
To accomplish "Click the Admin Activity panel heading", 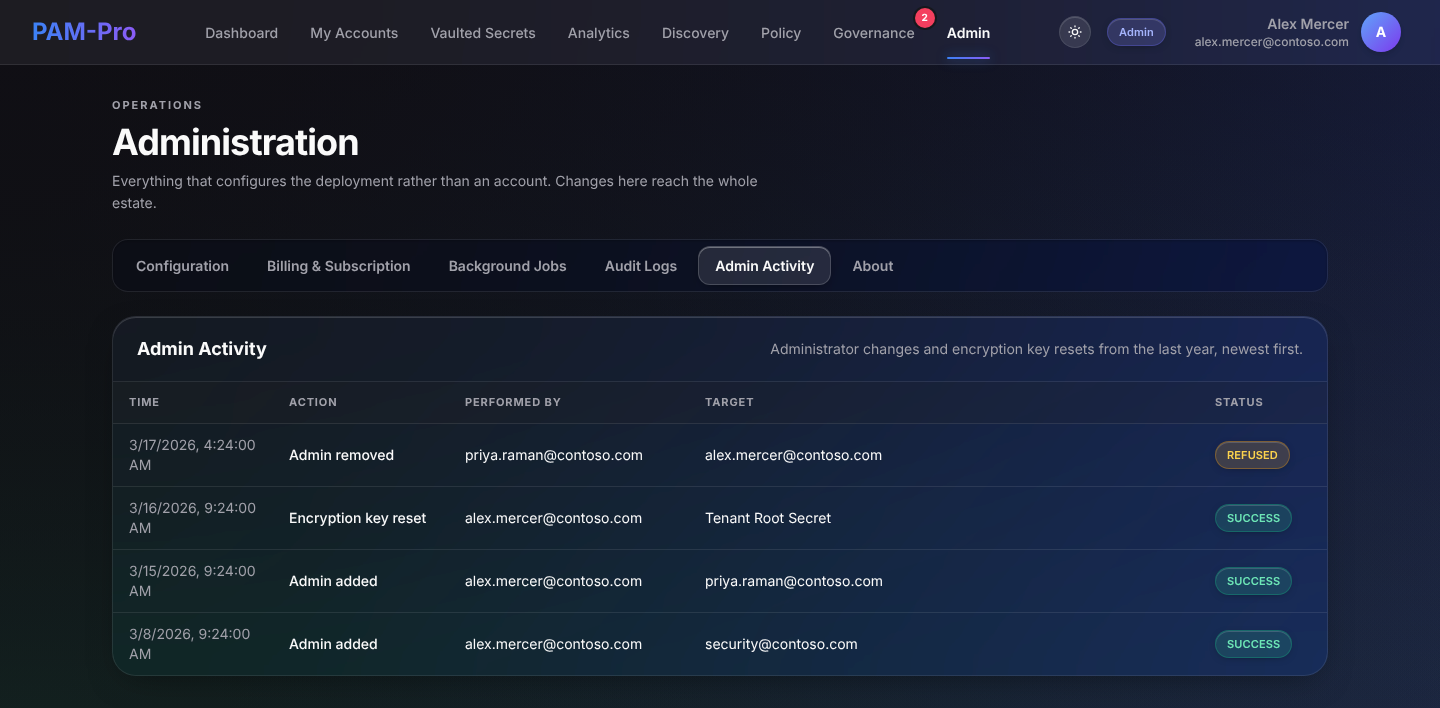I will click(x=202, y=349).
